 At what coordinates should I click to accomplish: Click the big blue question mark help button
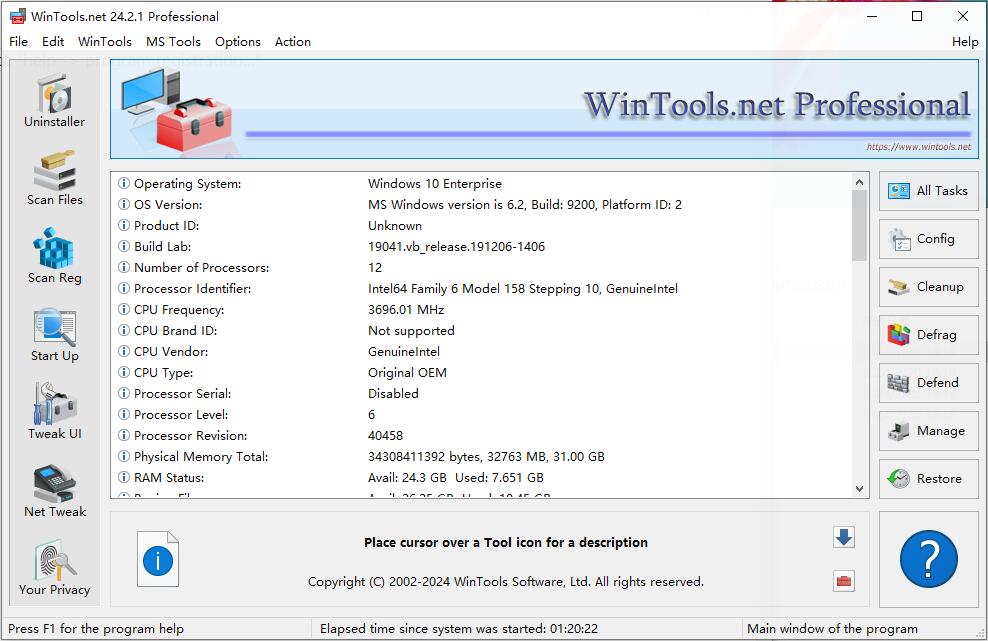[x=929, y=559]
